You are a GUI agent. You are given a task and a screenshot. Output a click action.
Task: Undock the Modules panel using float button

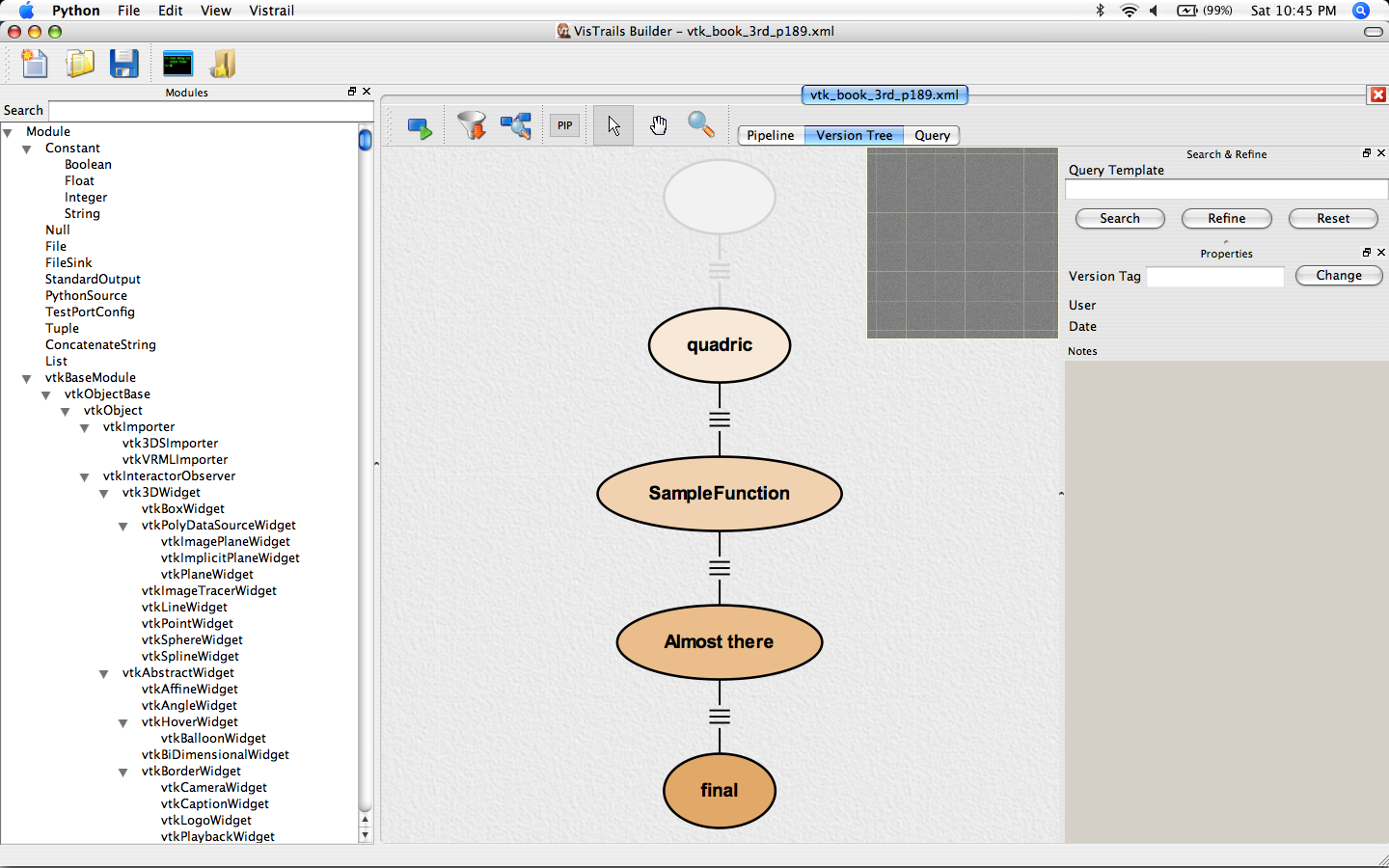tap(352, 92)
